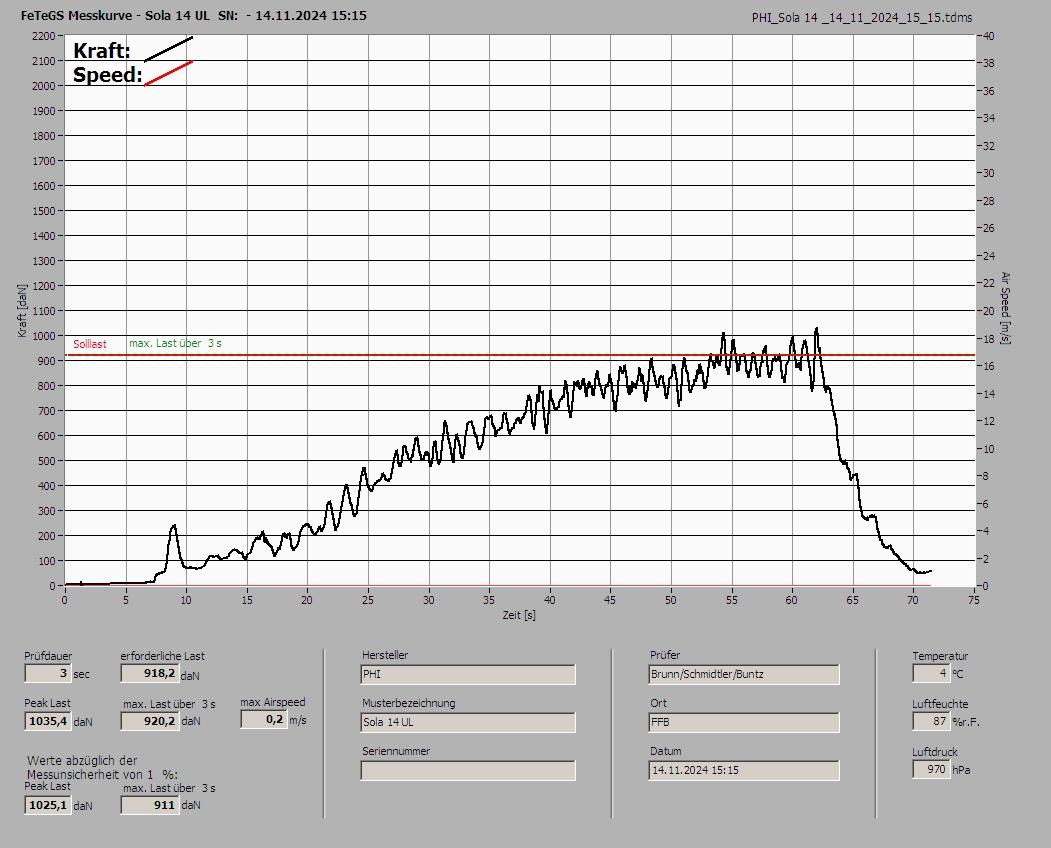This screenshot has height=848, width=1051.
Task: Click the Luftdruck label
Action: click(x=935, y=752)
